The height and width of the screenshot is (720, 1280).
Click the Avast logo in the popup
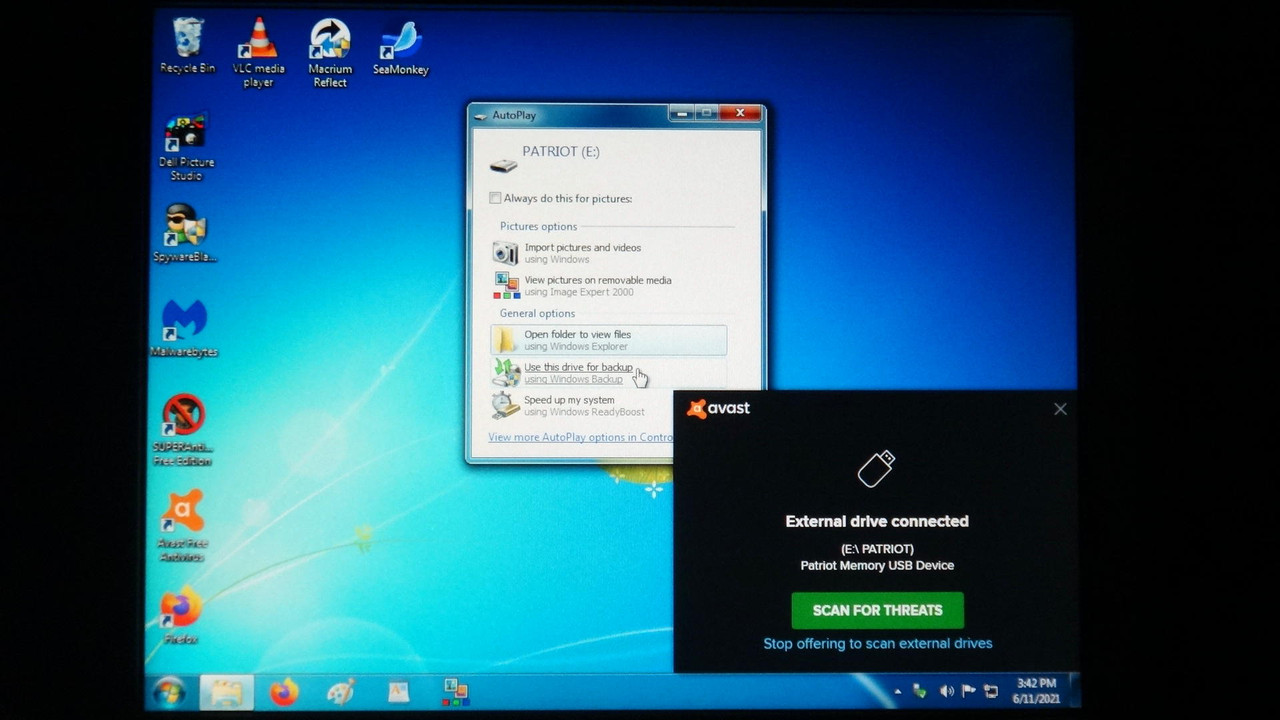pyautogui.click(x=718, y=408)
